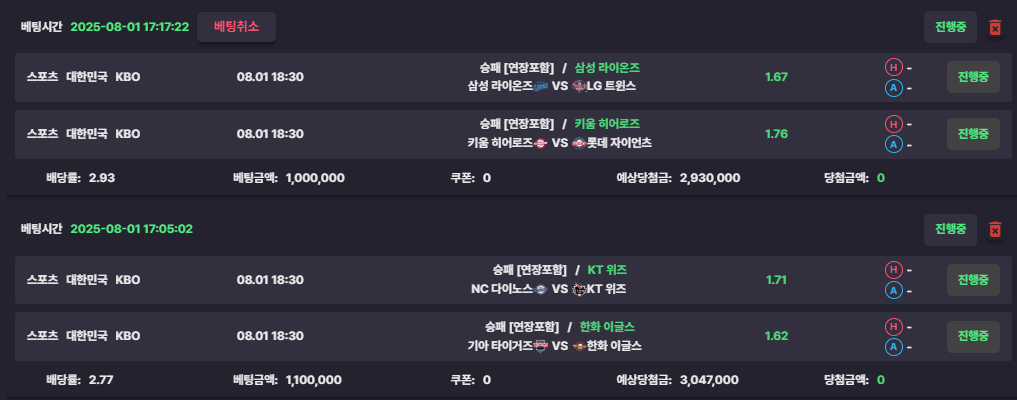Cancel the bet with 베팅취소 button

(237, 27)
